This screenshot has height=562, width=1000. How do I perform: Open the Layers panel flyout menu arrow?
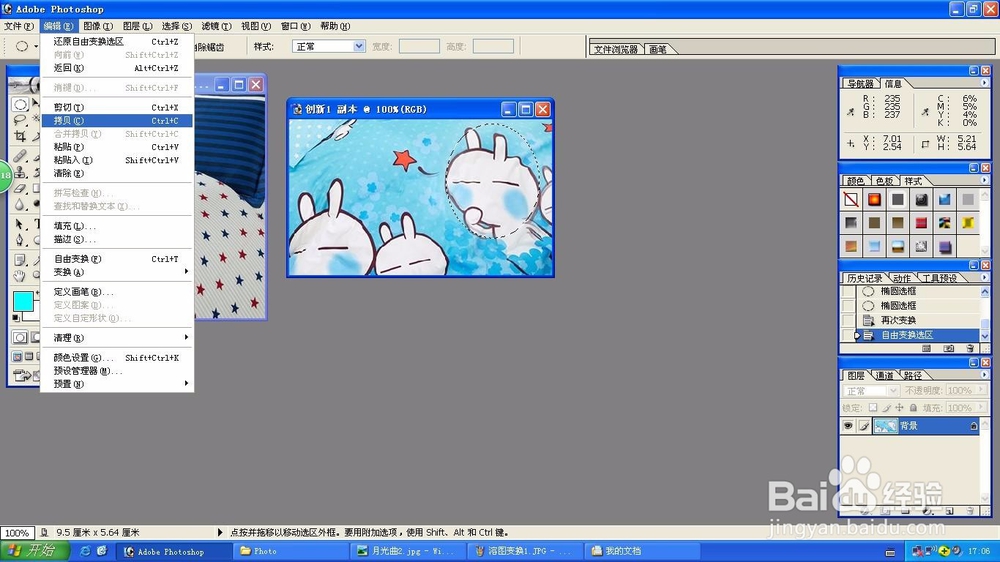pyautogui.click(x=984, y=375)
